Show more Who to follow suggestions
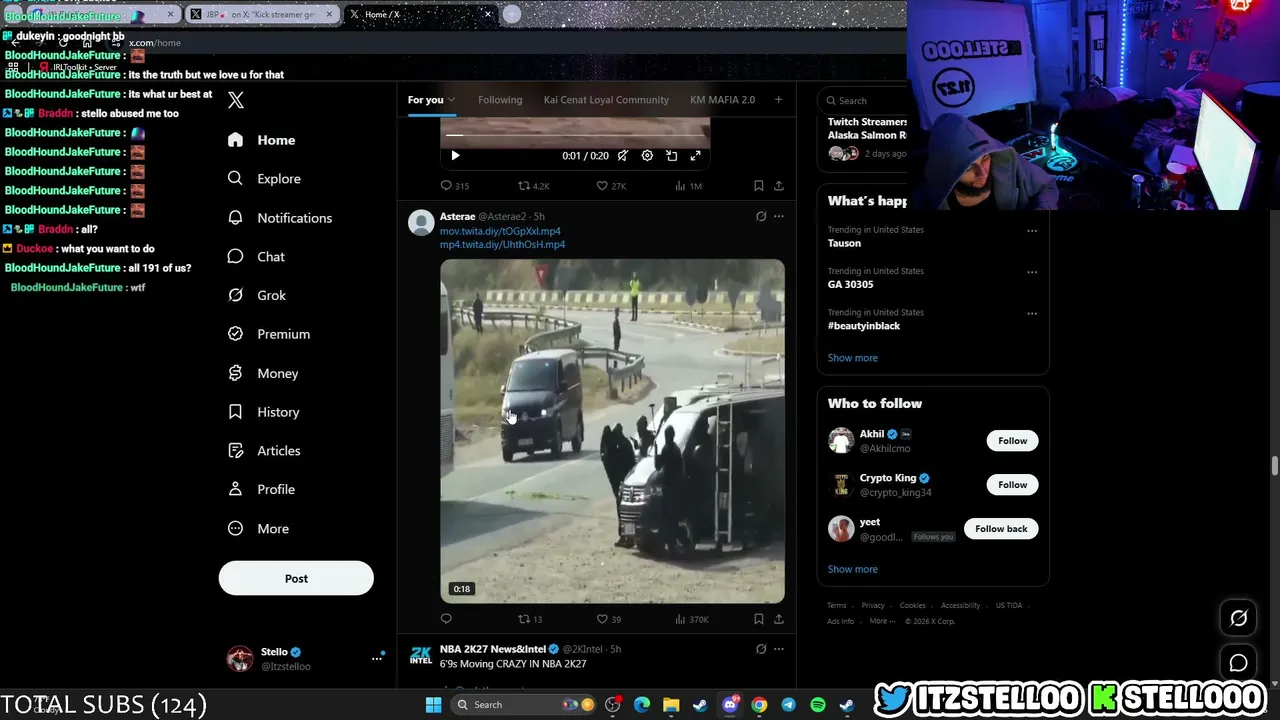1280x720 pixels. [852, 569]
